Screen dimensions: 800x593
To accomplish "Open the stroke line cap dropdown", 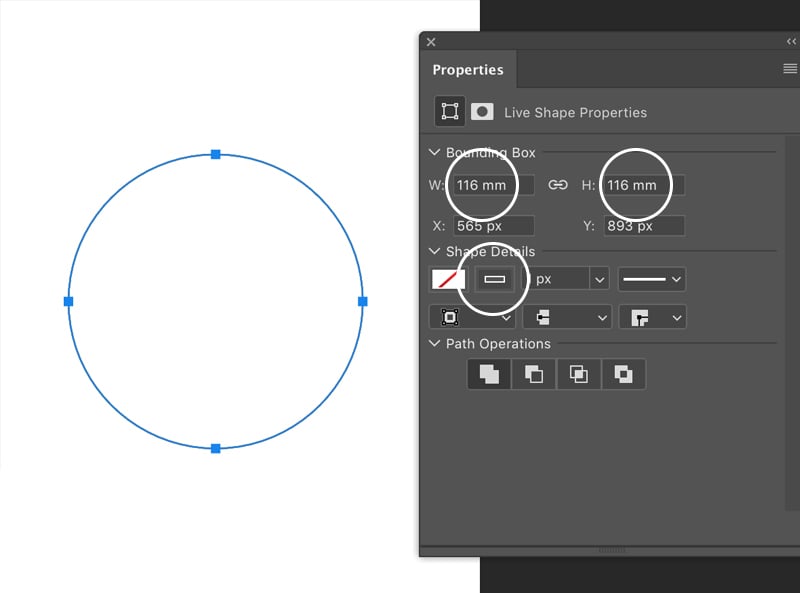I will [x=567, y=317].
